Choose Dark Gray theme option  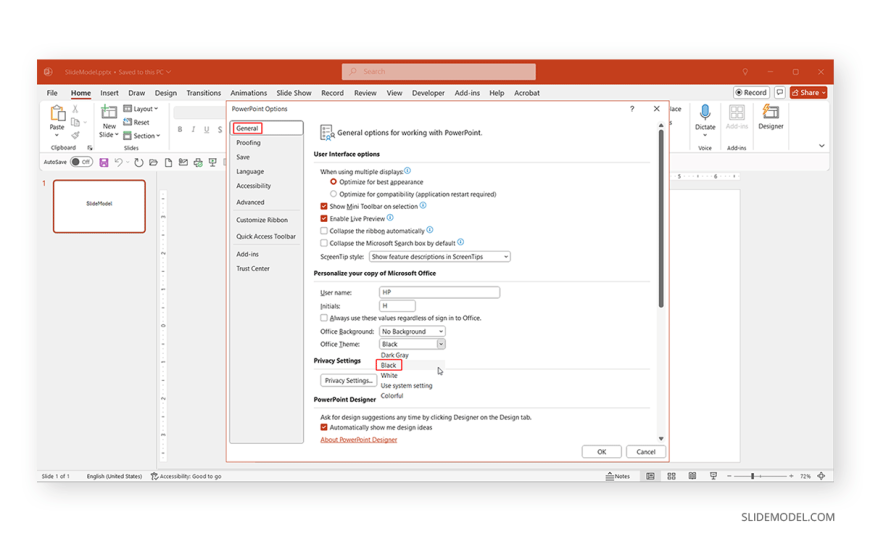point(394,355)
